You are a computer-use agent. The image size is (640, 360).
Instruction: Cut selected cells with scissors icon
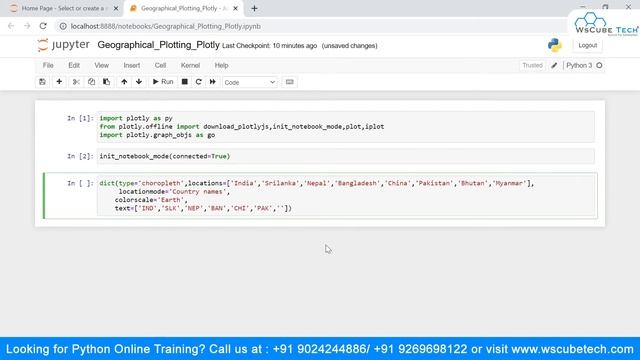(76, 82)
